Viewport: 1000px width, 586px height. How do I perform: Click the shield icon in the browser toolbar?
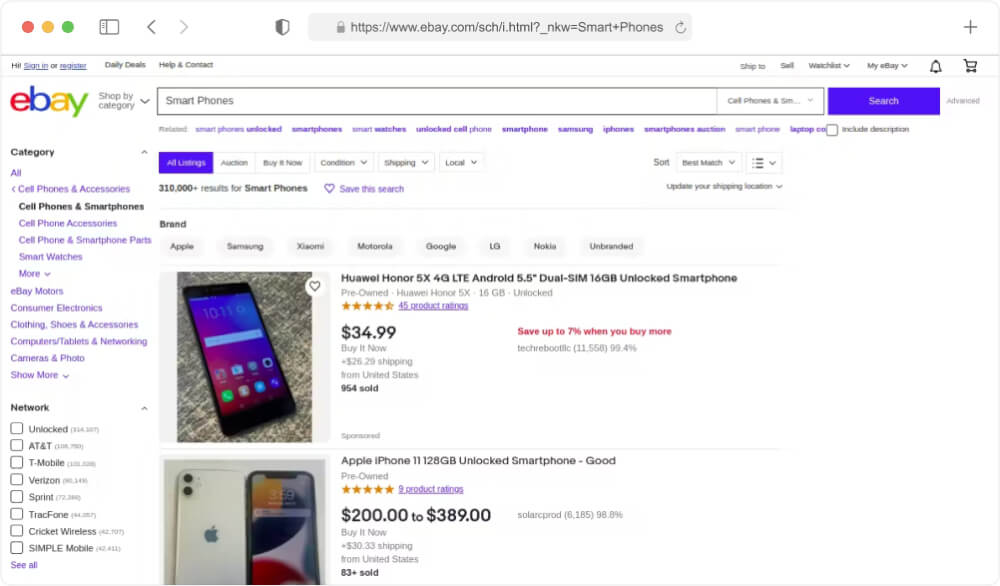tap(283, 27)
